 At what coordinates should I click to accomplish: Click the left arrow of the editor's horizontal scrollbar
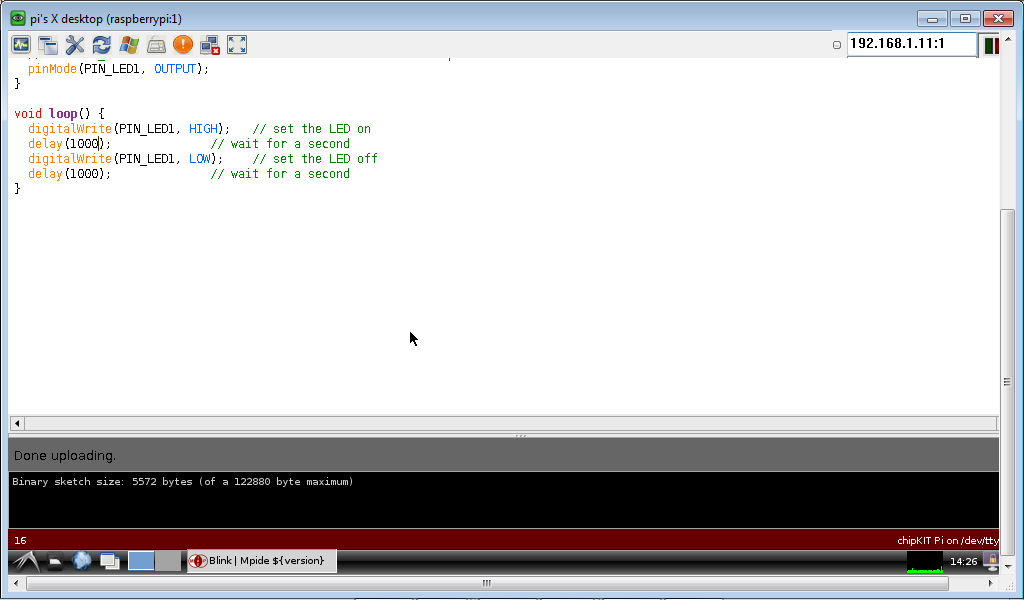[x=17, y=424]
